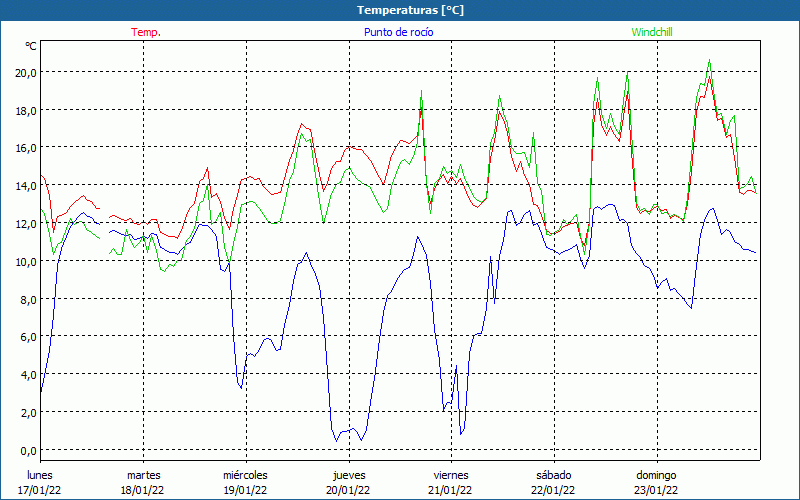Click the 'lunes' day label

(40, 475)
